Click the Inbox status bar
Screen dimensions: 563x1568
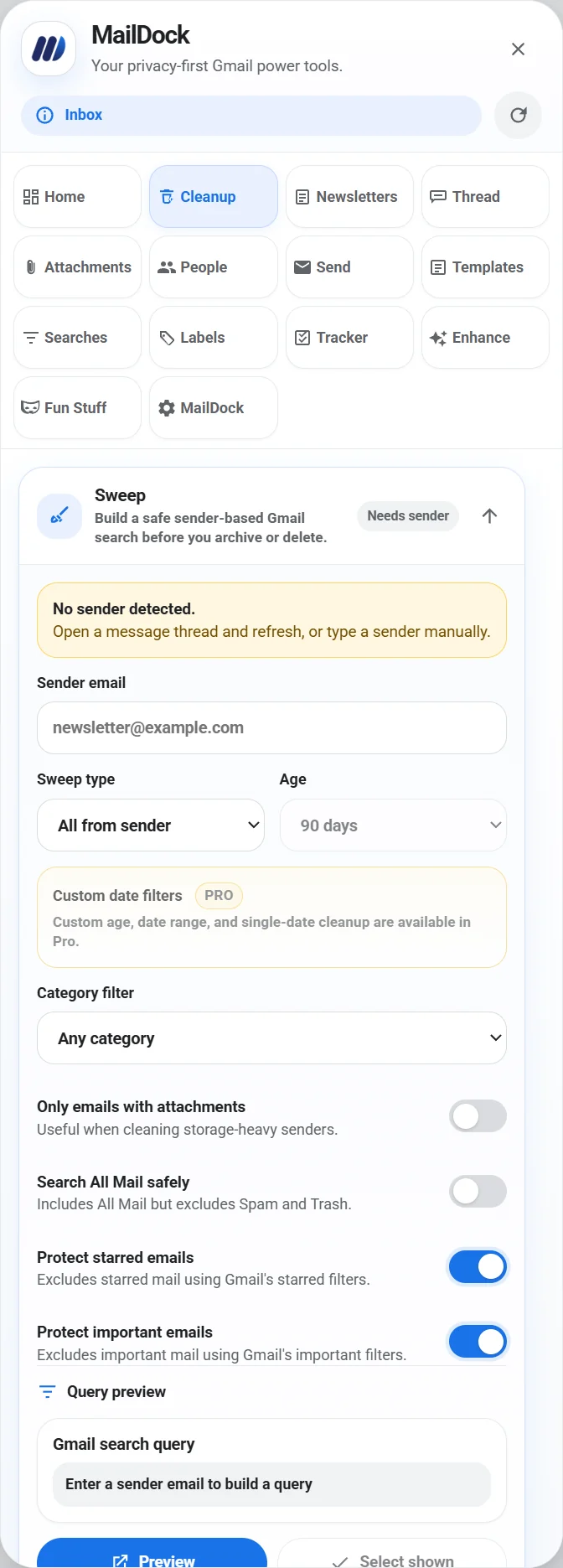pyautogui.click(x=251, y=116)
